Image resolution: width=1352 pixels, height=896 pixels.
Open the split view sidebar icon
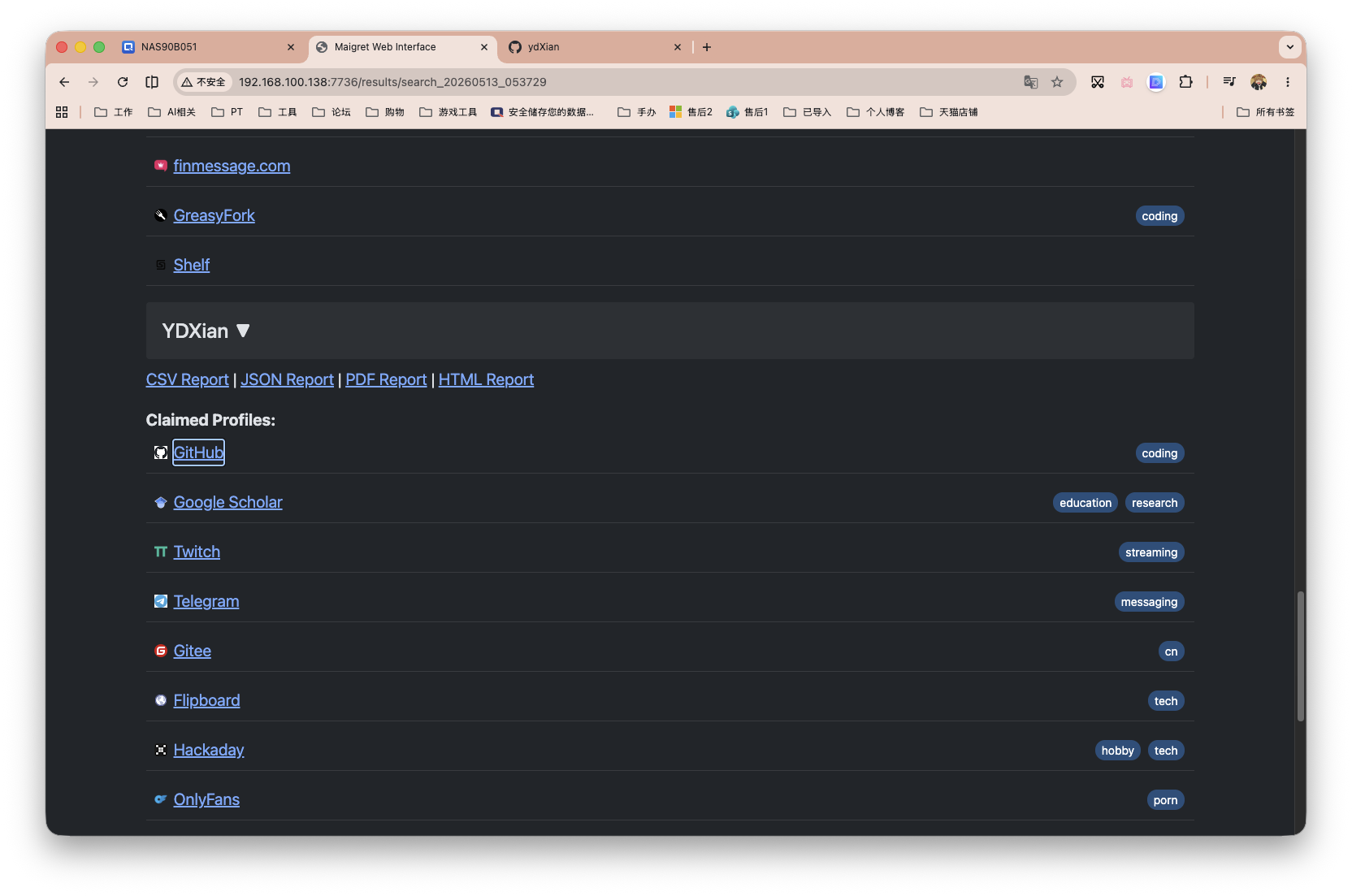coord(152,82)
